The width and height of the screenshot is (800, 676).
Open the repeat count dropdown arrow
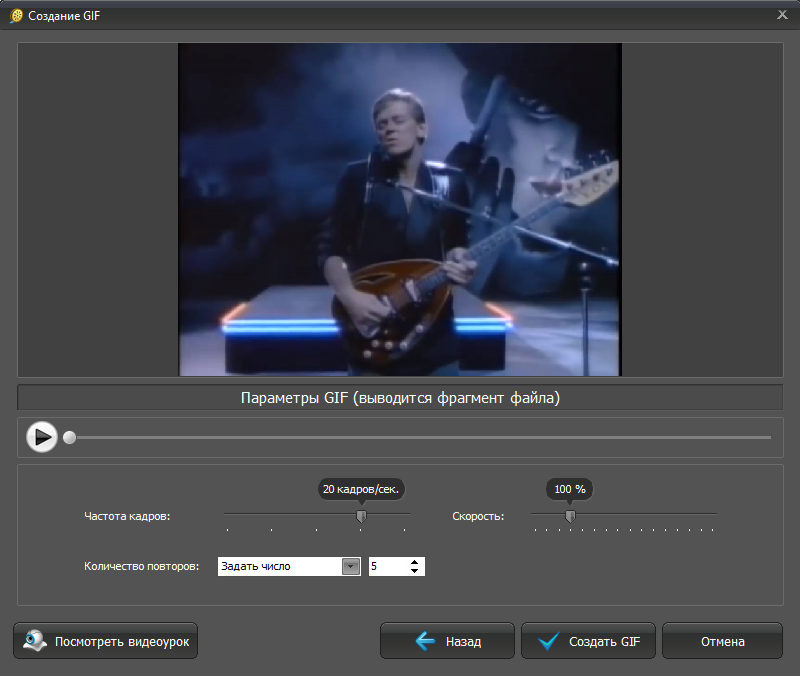click(x=351, y=566)
